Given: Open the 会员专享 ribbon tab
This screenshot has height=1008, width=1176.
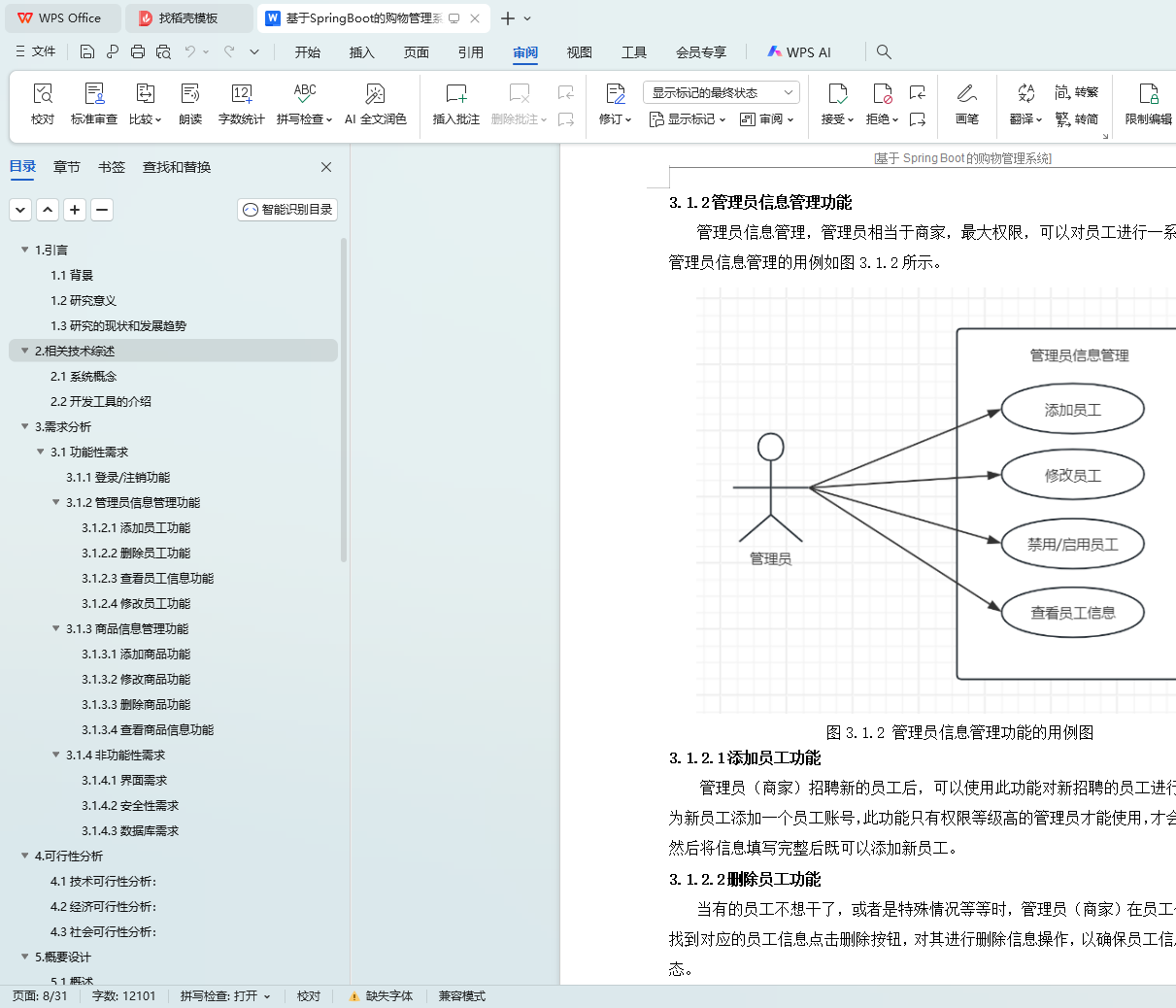Looking at the screenshot, I should [x=701, y=52].
